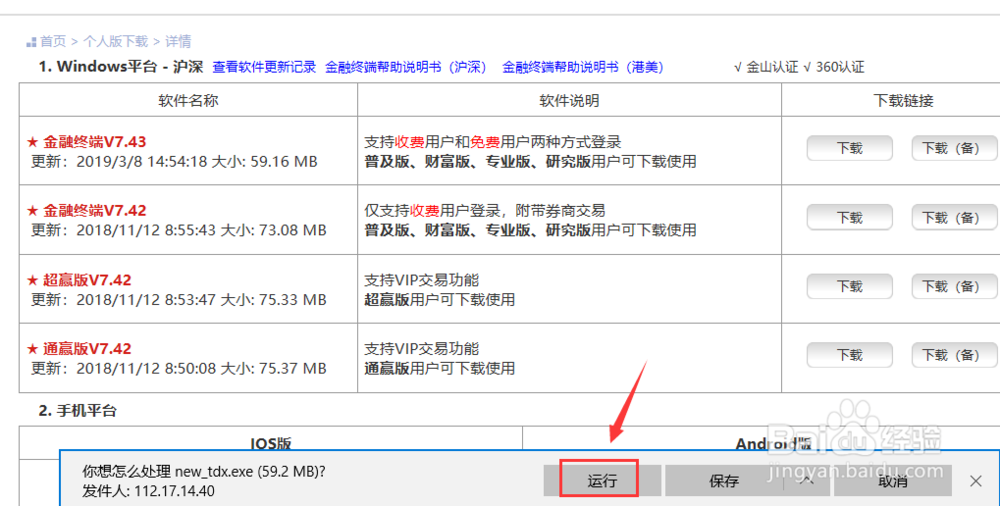Click the 发件人: 112.17.14.40 text

[148, 491]
